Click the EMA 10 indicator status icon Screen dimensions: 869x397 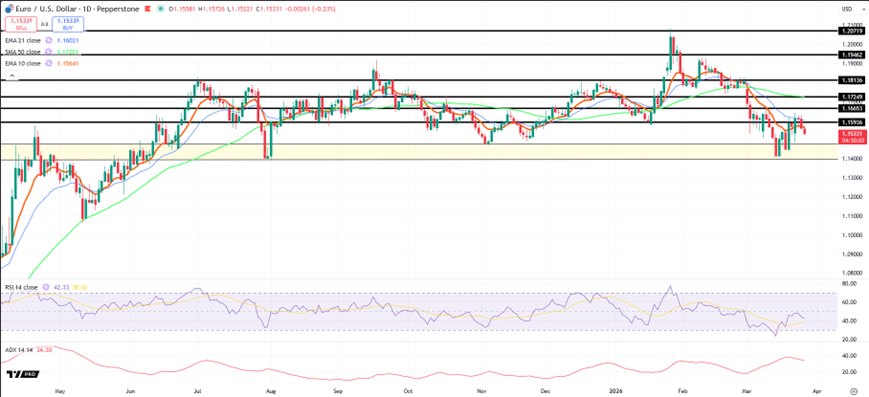pyautogui.click(x=48, y=64)
